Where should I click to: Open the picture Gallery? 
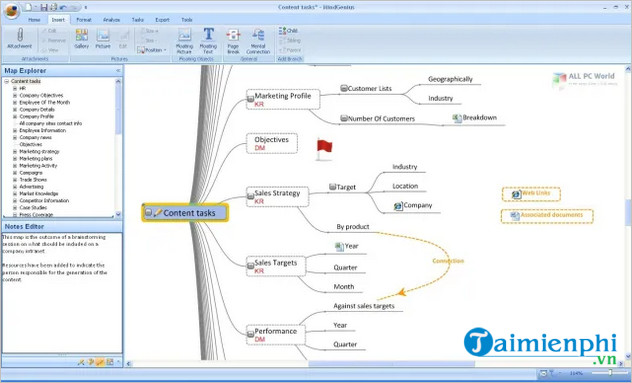81,39
